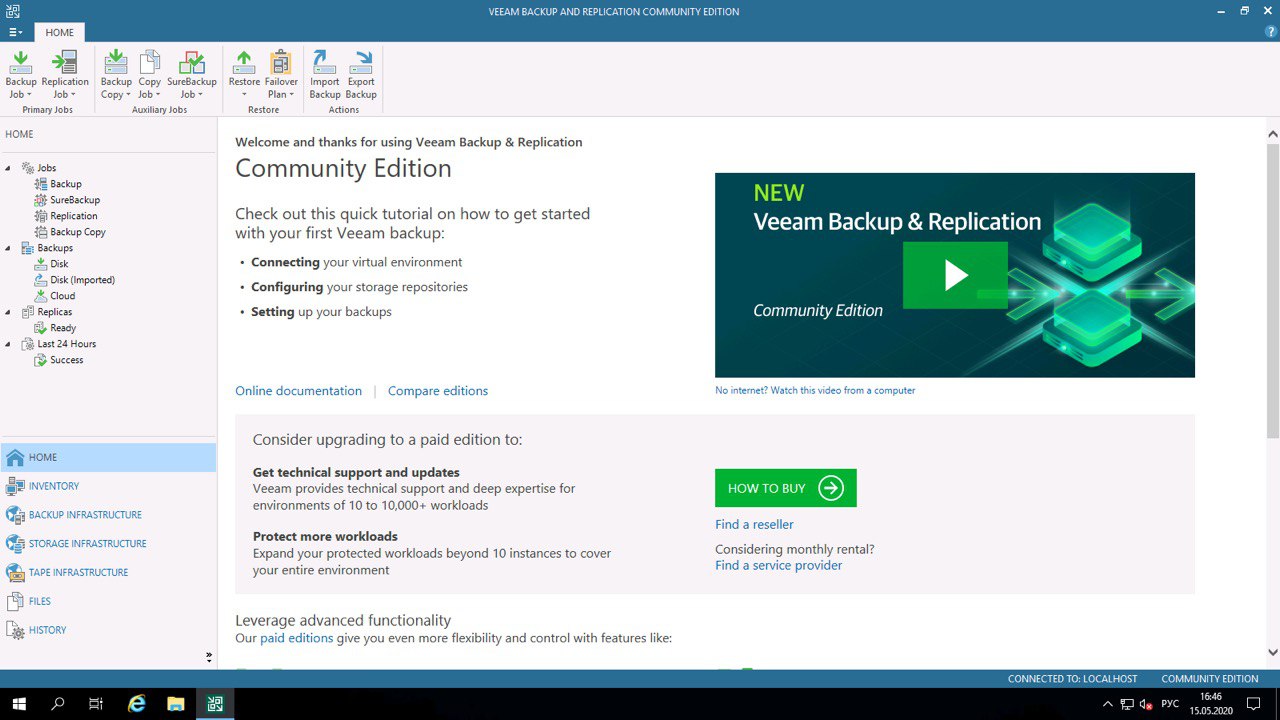Open the Compare editions link
This screenshot has width=1280, height=720.
pyautogui.click(x=438, y=391)
